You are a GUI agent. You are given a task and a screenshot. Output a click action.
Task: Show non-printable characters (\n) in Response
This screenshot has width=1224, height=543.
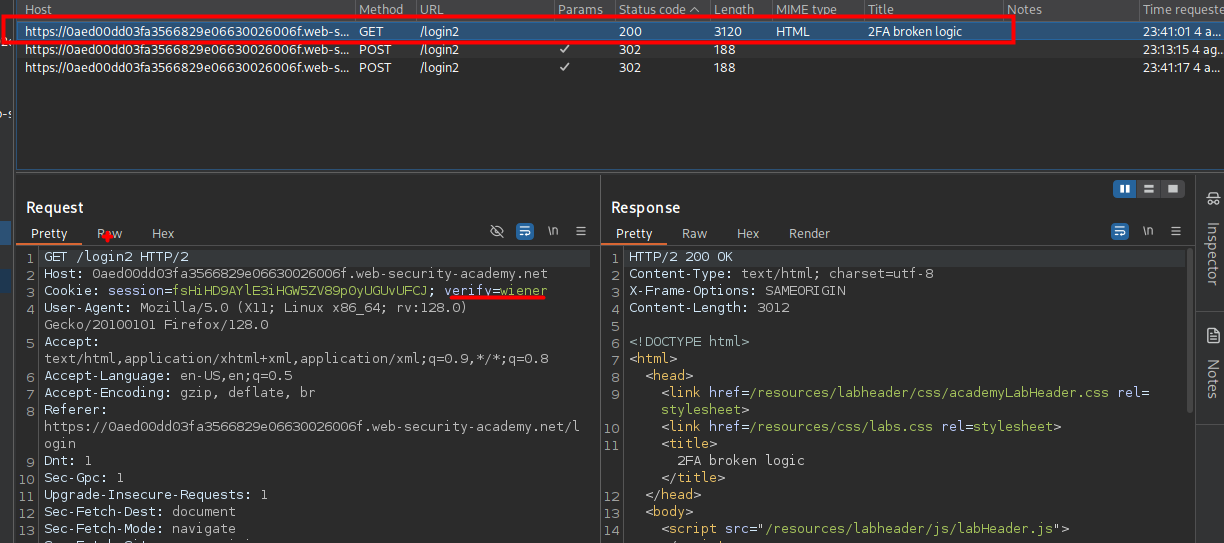[x=1148, y=232]
